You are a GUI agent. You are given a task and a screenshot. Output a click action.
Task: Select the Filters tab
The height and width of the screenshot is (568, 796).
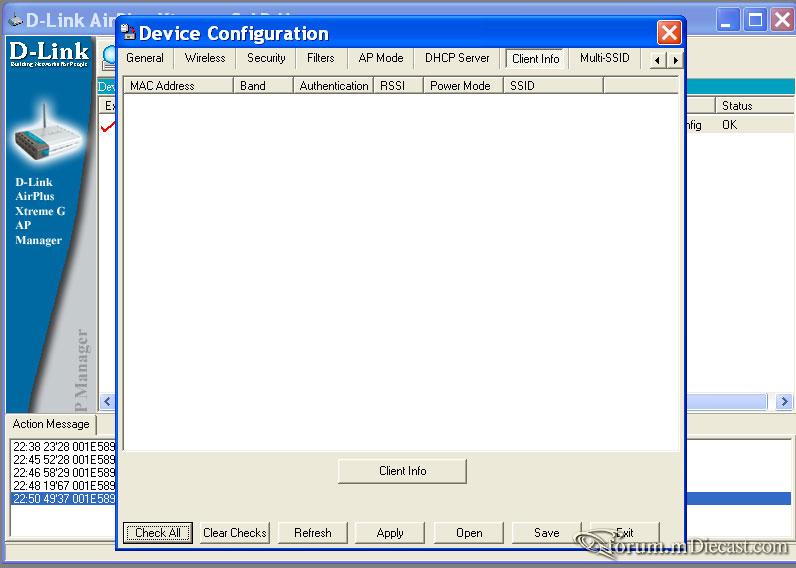[320, 58]
